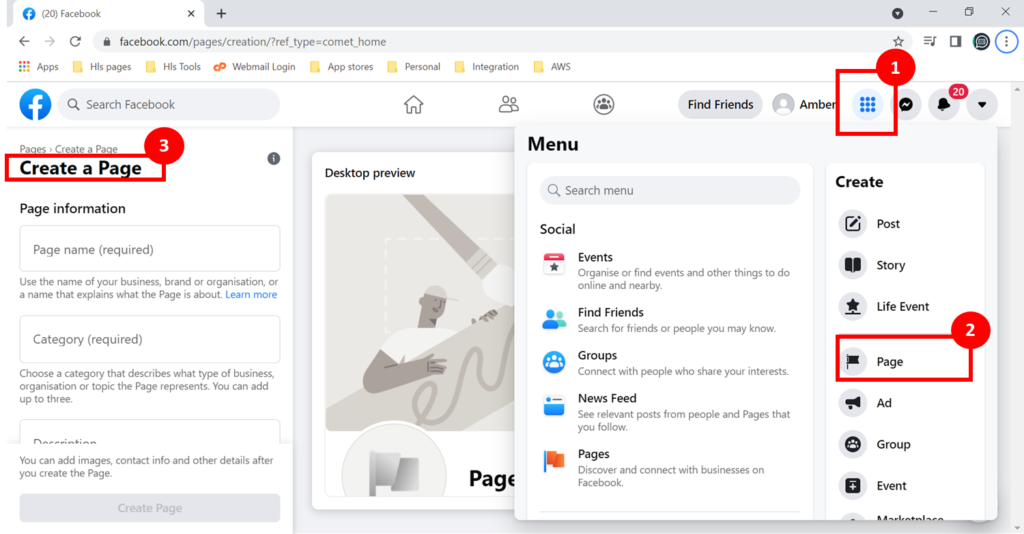Open the Groups icon in top navigation
This screenshot has width=1024, height=534.
pyautogui.click(x=603, y=104)
